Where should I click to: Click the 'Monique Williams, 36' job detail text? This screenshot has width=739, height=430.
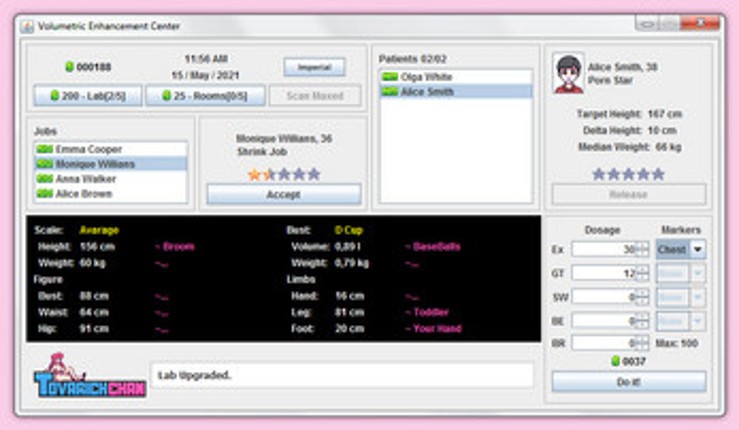tap(284, 139)
